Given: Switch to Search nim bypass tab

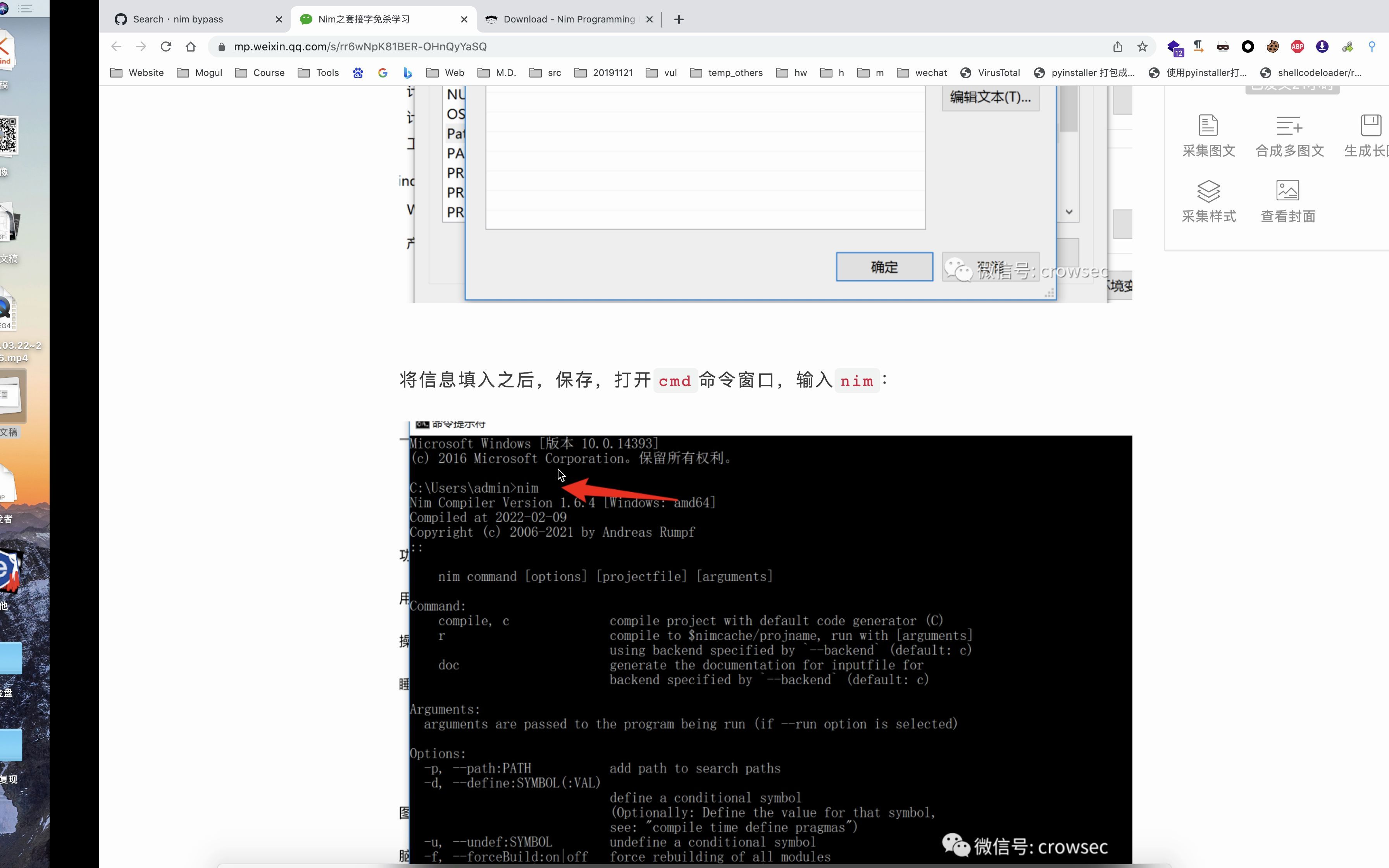Looking at the screenshot, I should point(178,19).
